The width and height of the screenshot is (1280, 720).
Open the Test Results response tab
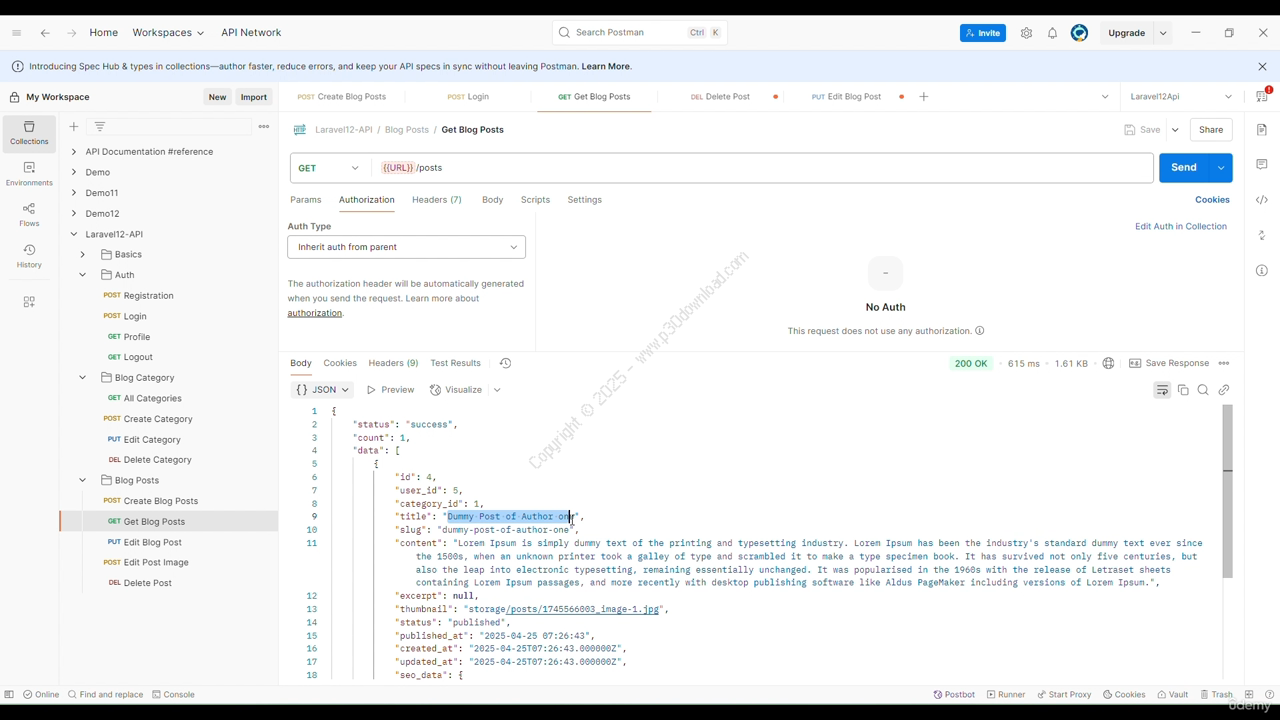point(455,363)
